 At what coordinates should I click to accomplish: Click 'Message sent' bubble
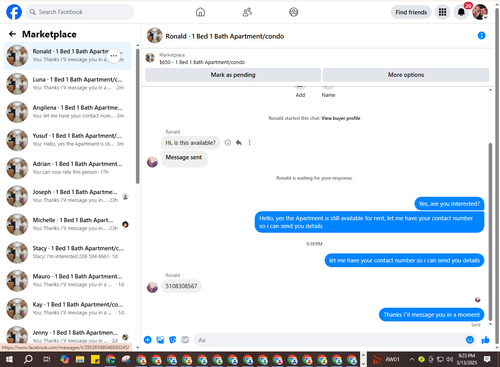(x=184, y=158)
